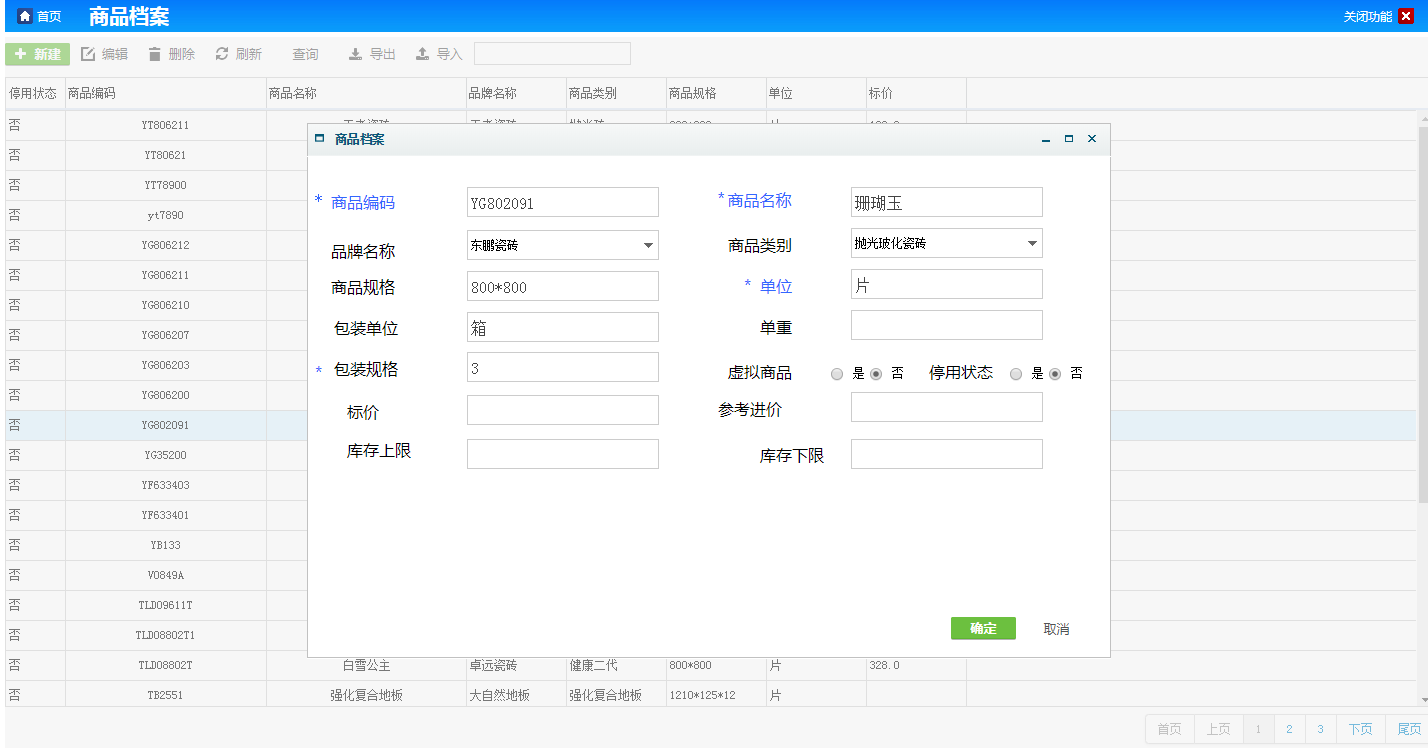Select the row with code YG802091

[165, 425]
